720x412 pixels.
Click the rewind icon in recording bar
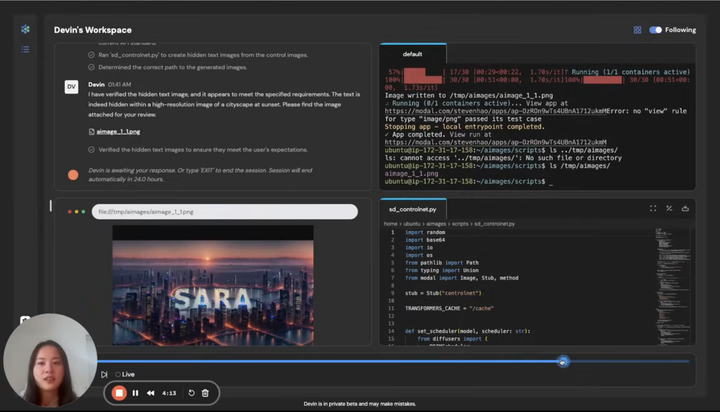[x=151, y=393]
